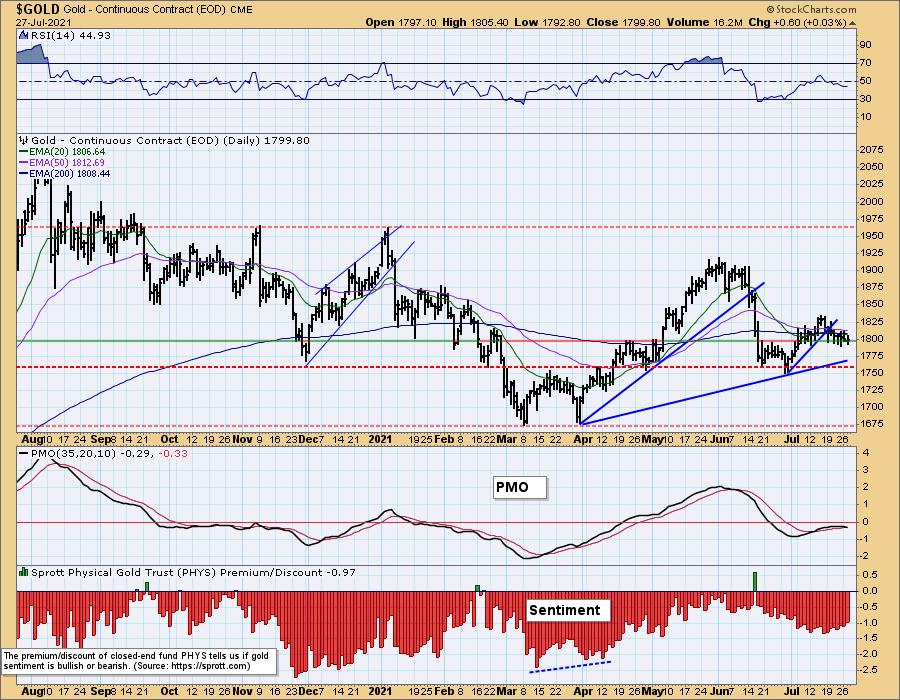Viewport: 900px width, 700px height.
Task: Click the boxed PMO annotation label
Action: tap(520, 488)
